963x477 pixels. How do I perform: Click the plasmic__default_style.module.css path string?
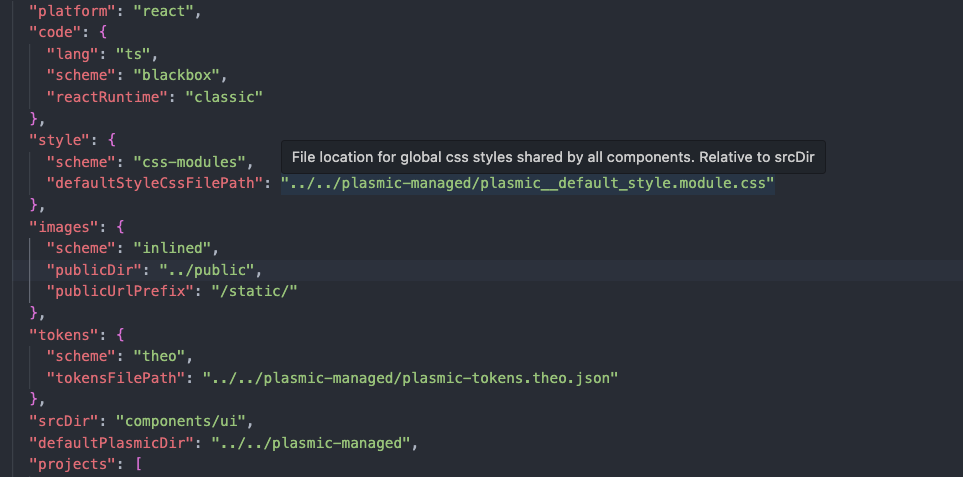(x=527, y=183)
